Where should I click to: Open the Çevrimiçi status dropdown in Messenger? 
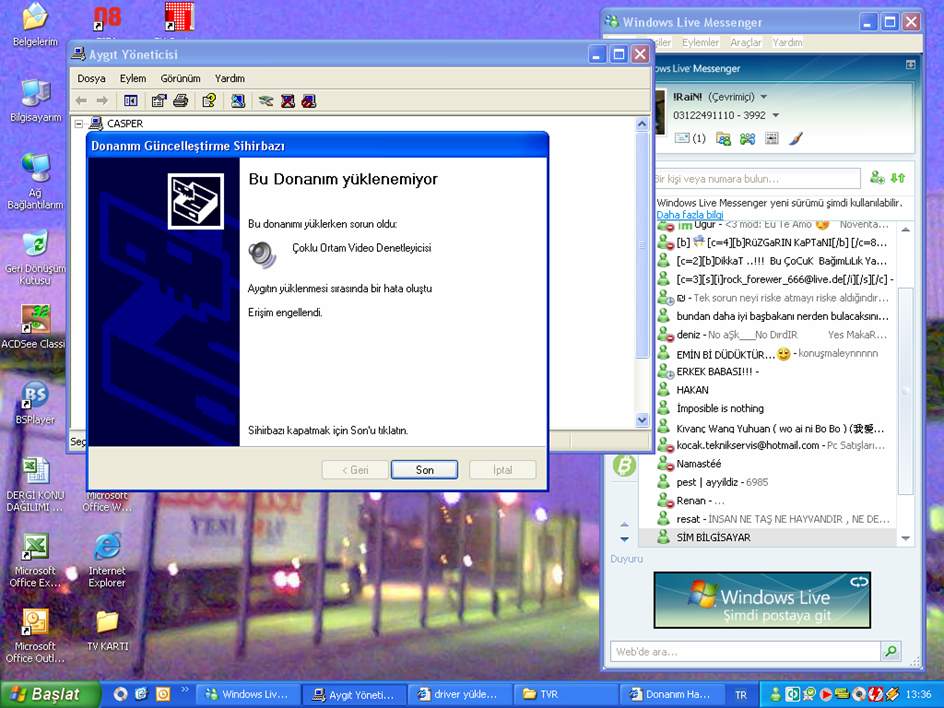point(764,96)
